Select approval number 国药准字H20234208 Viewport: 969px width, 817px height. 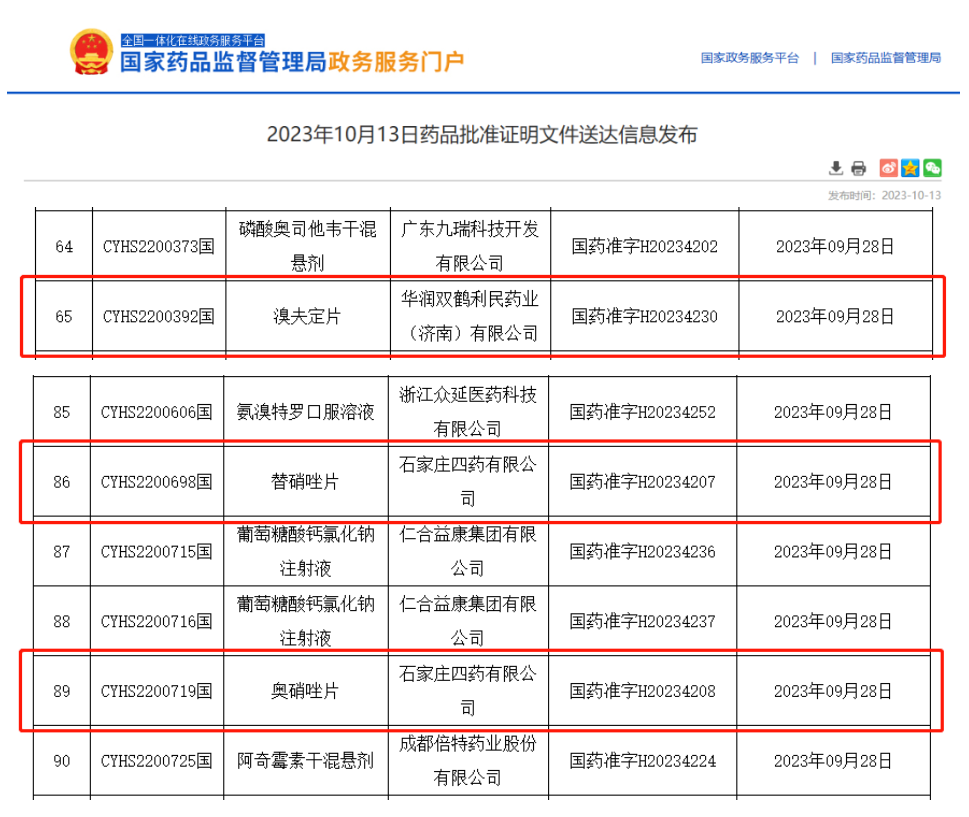click(643, 691)
